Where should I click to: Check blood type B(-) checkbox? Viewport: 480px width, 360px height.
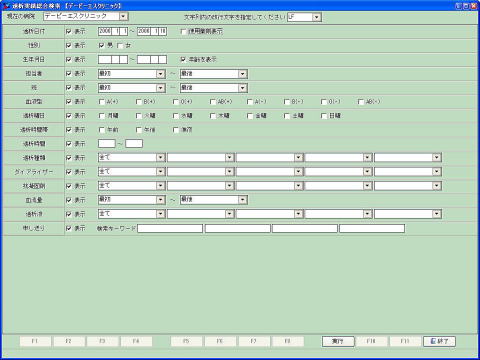pos(287,102)
